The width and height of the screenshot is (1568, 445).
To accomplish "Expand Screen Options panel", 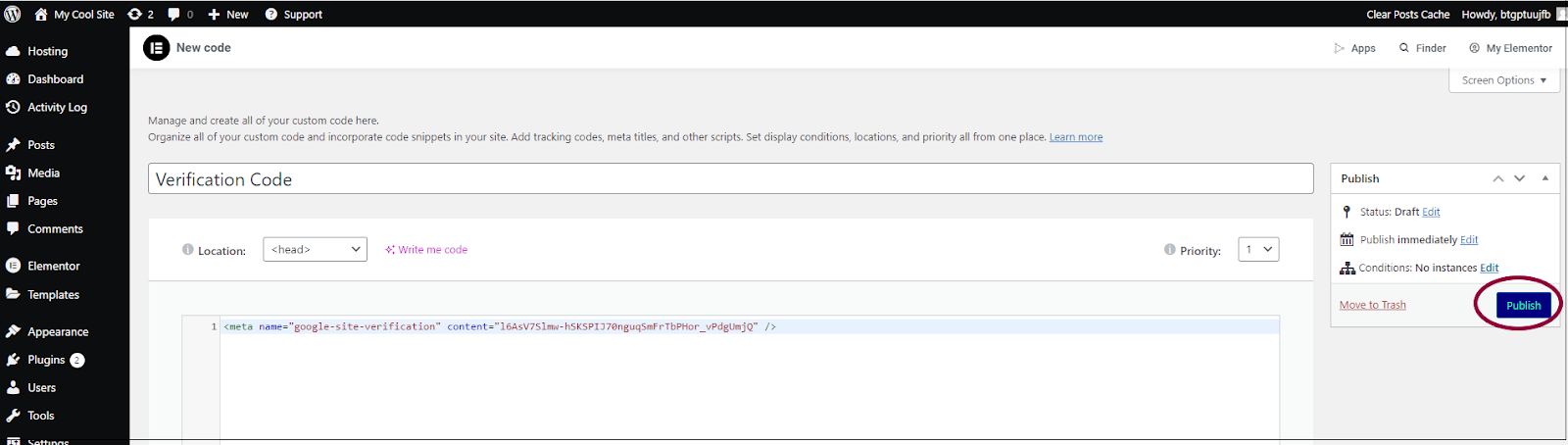I will (1503, 80).
